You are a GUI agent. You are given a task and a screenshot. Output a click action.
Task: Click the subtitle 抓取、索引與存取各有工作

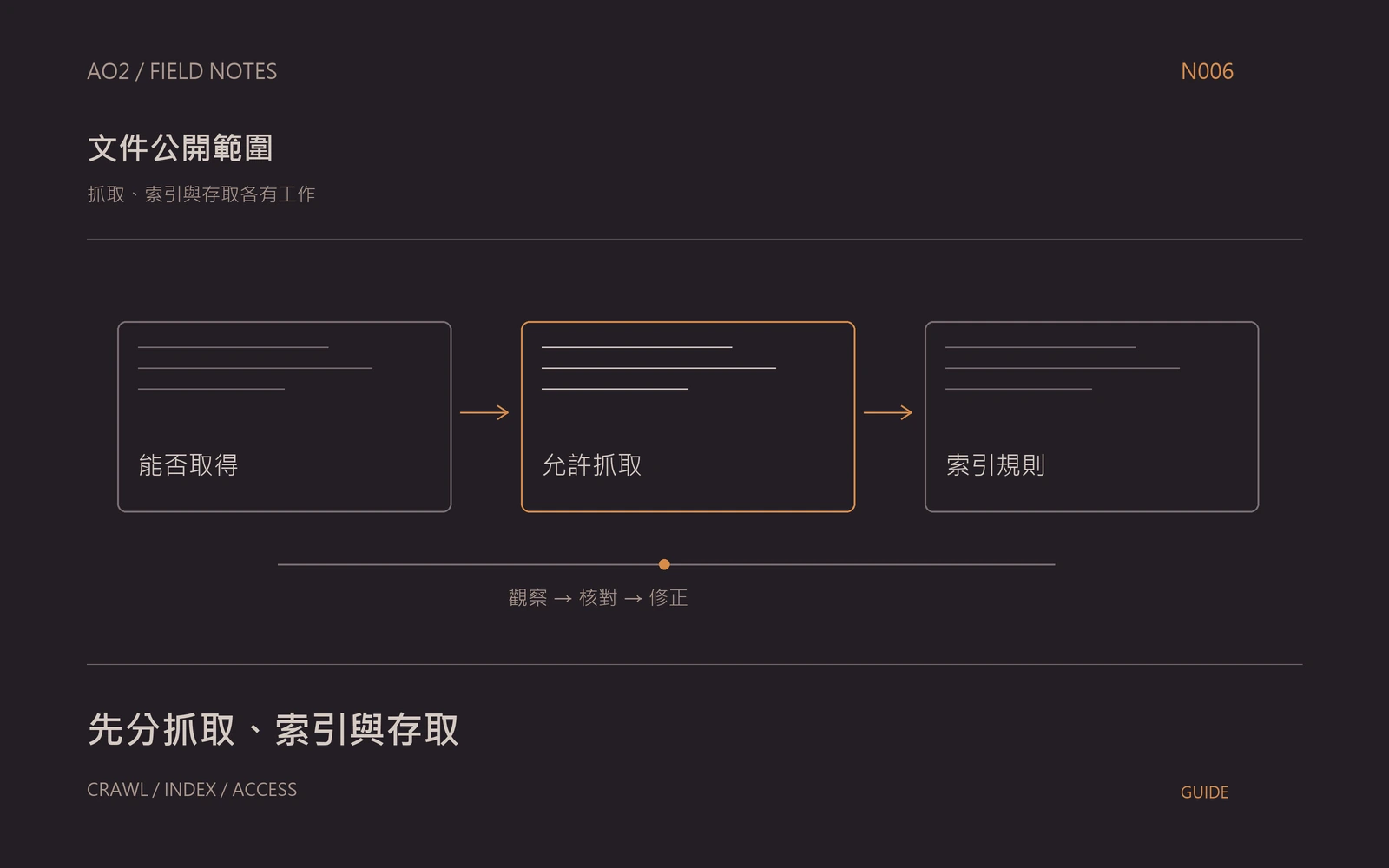click(201, 194)
